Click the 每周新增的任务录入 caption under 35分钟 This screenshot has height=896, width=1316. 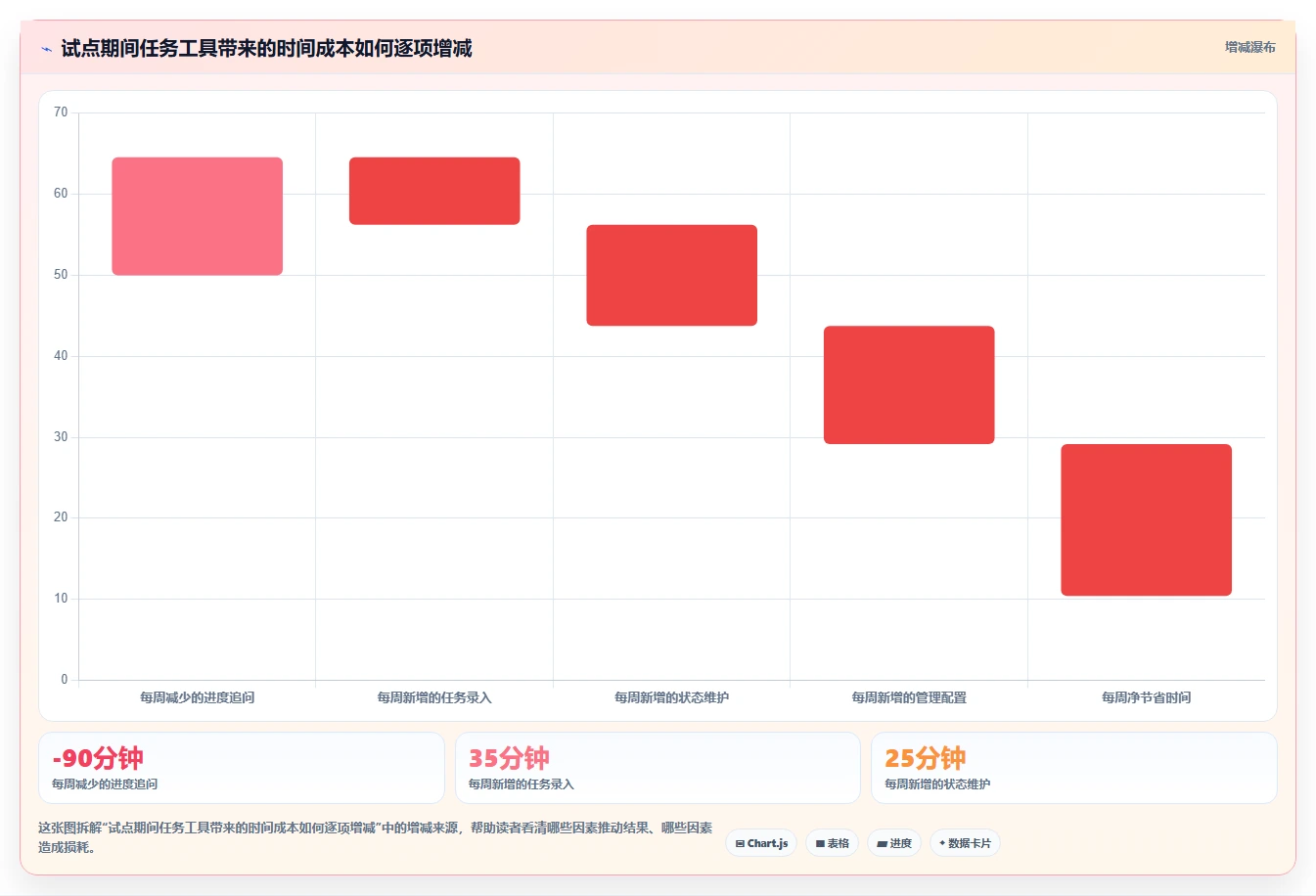522,784
